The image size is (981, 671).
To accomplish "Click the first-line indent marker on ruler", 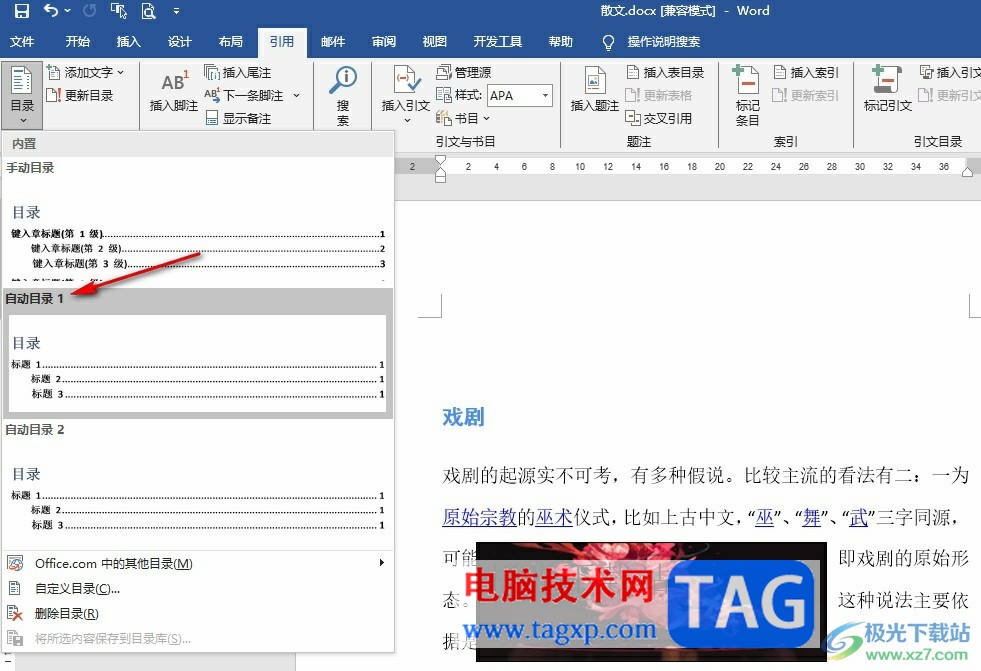I will coord(440,160).
